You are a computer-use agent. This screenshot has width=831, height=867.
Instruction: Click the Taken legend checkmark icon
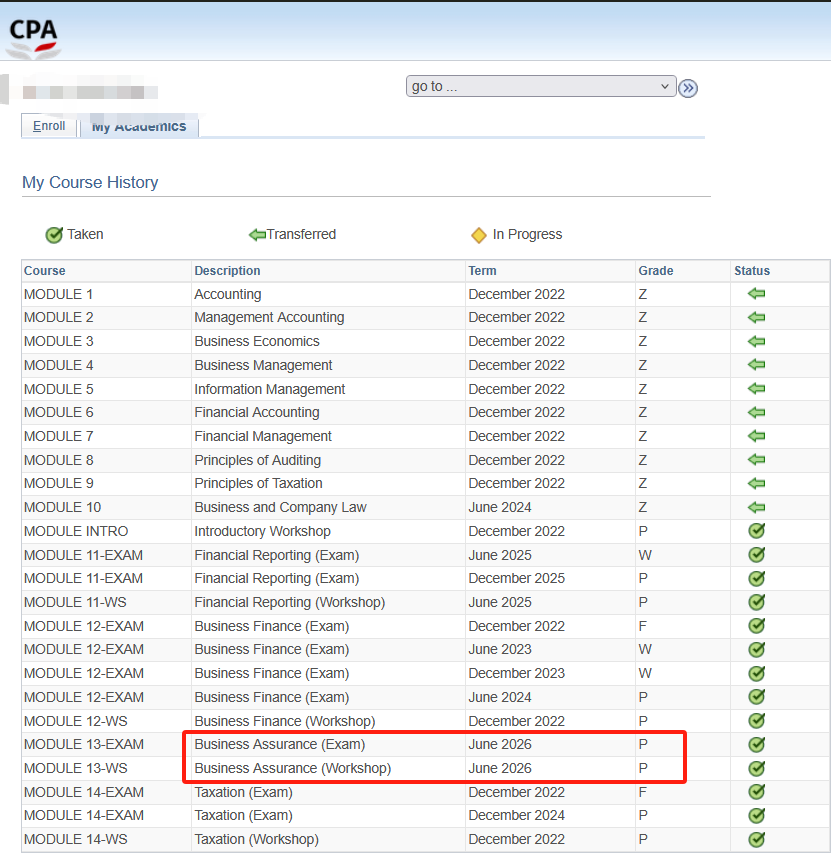(x=54, y=235)
